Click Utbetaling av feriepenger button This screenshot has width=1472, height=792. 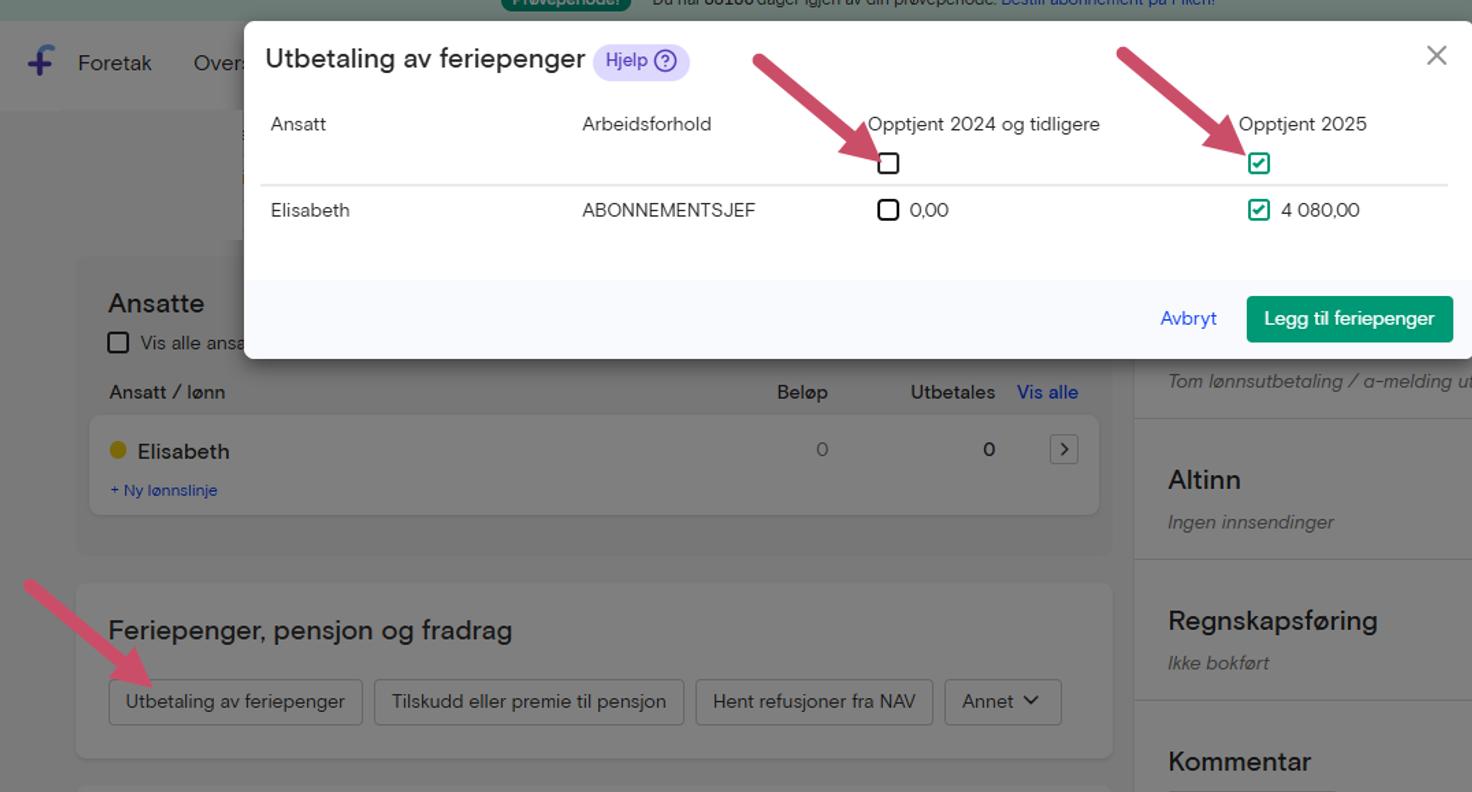click(x=235, y=702)
